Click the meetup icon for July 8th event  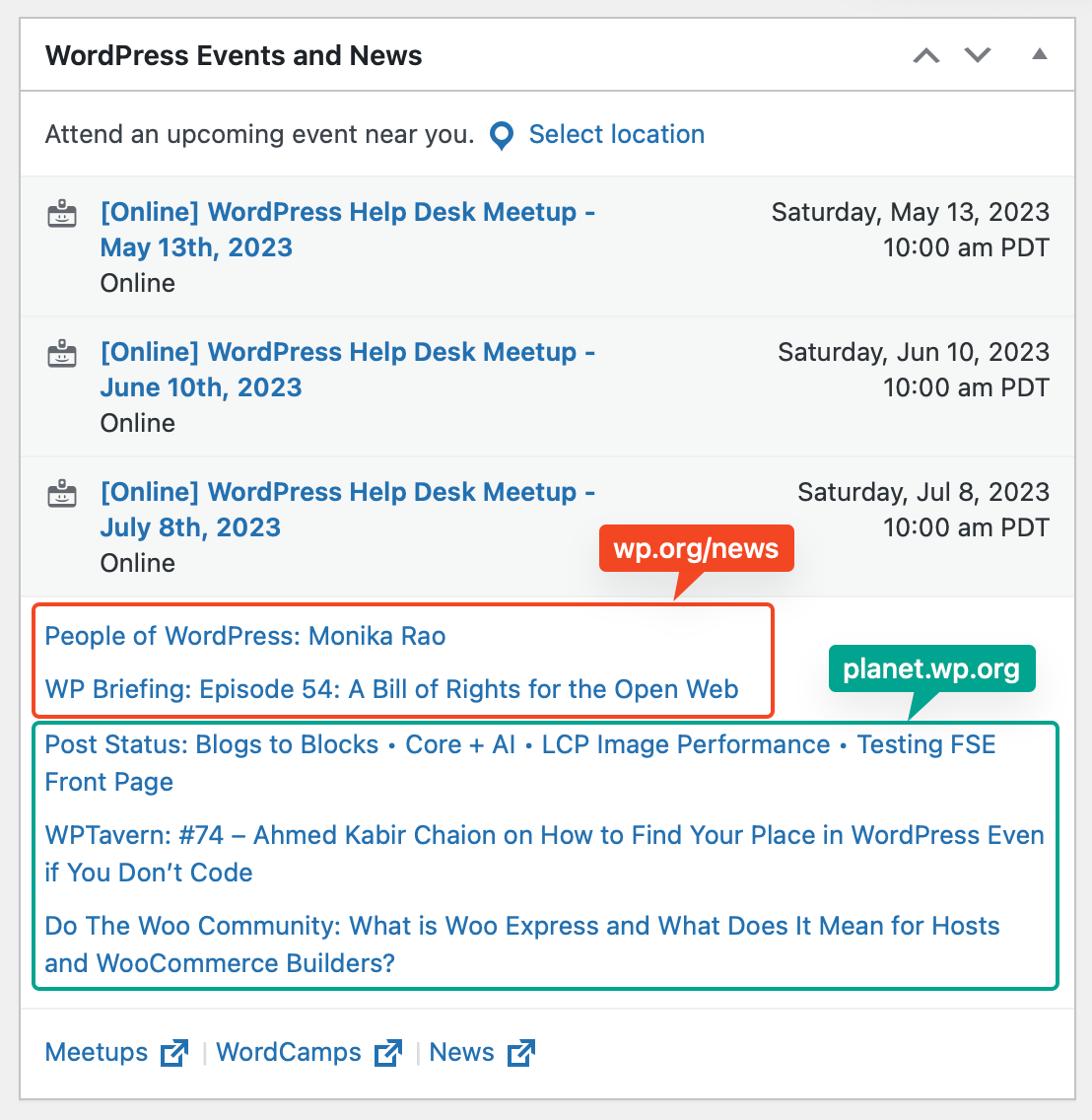coord(62,494)
